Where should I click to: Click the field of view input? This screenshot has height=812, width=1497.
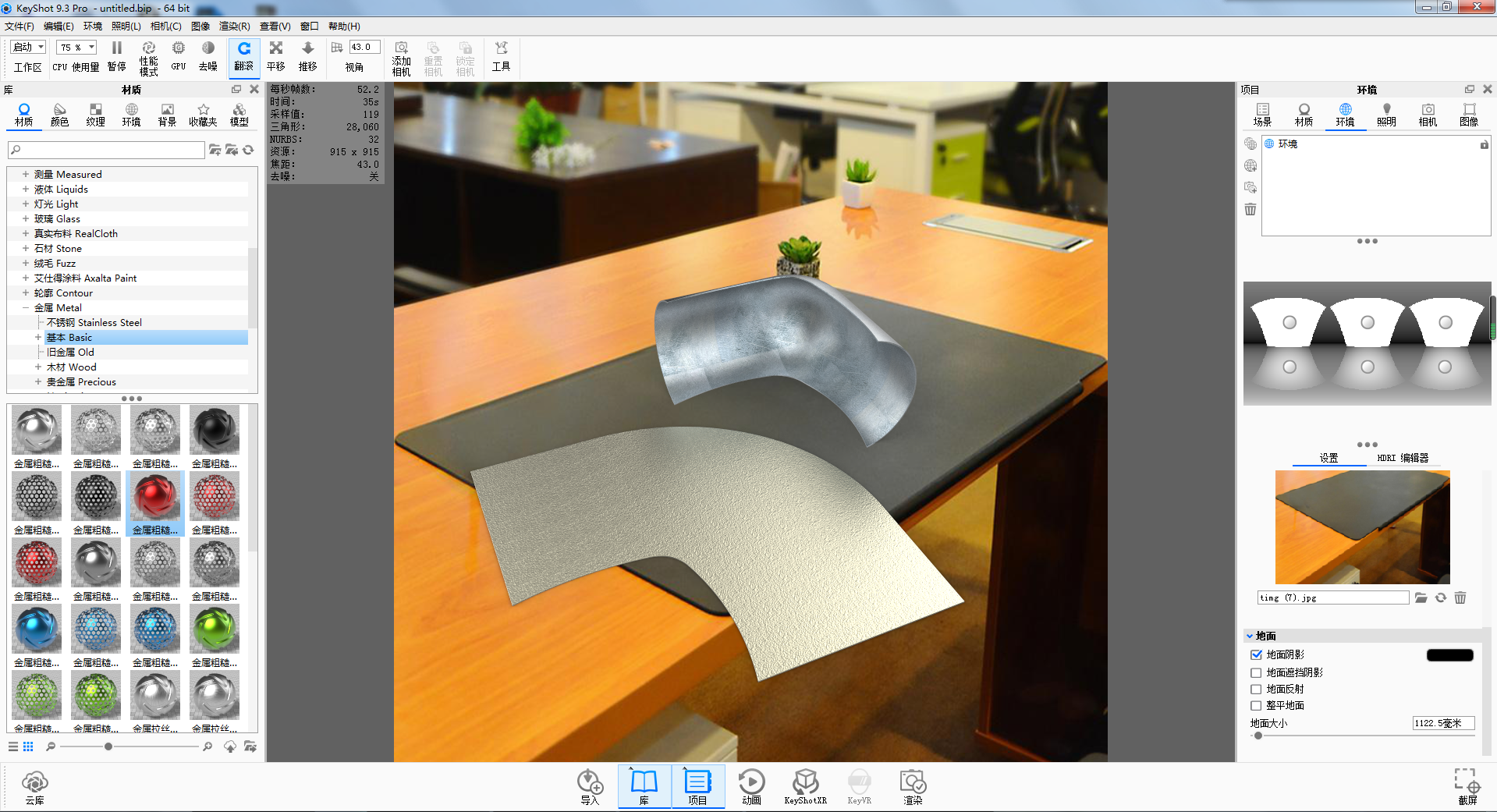coord(364,48)
